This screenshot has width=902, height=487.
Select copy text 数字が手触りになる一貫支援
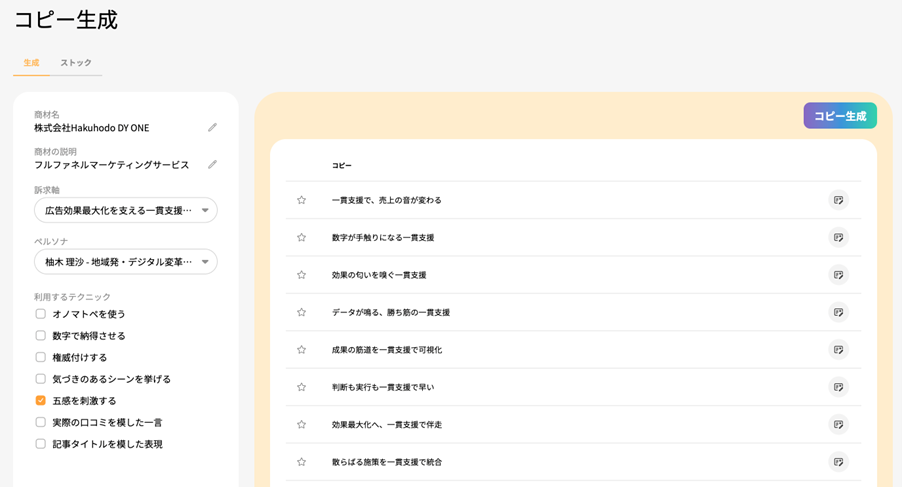coord(383,237)
